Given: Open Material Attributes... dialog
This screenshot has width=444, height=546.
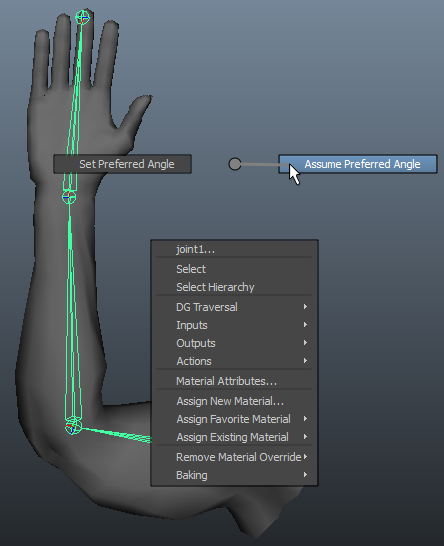Looking at the screenshot, I should click(x=234, y=381).
